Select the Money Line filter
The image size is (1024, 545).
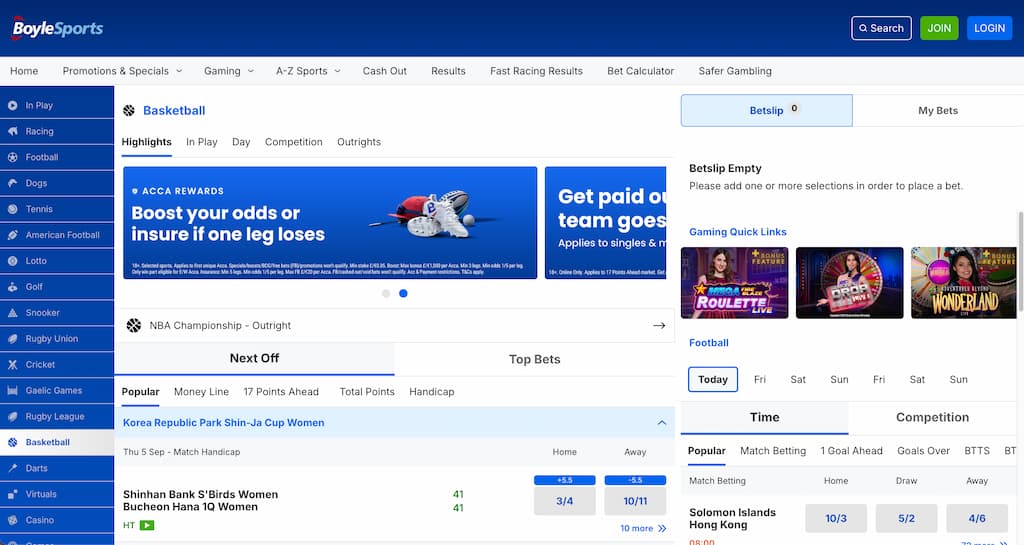pyautogui.click(x=201, y=392)
